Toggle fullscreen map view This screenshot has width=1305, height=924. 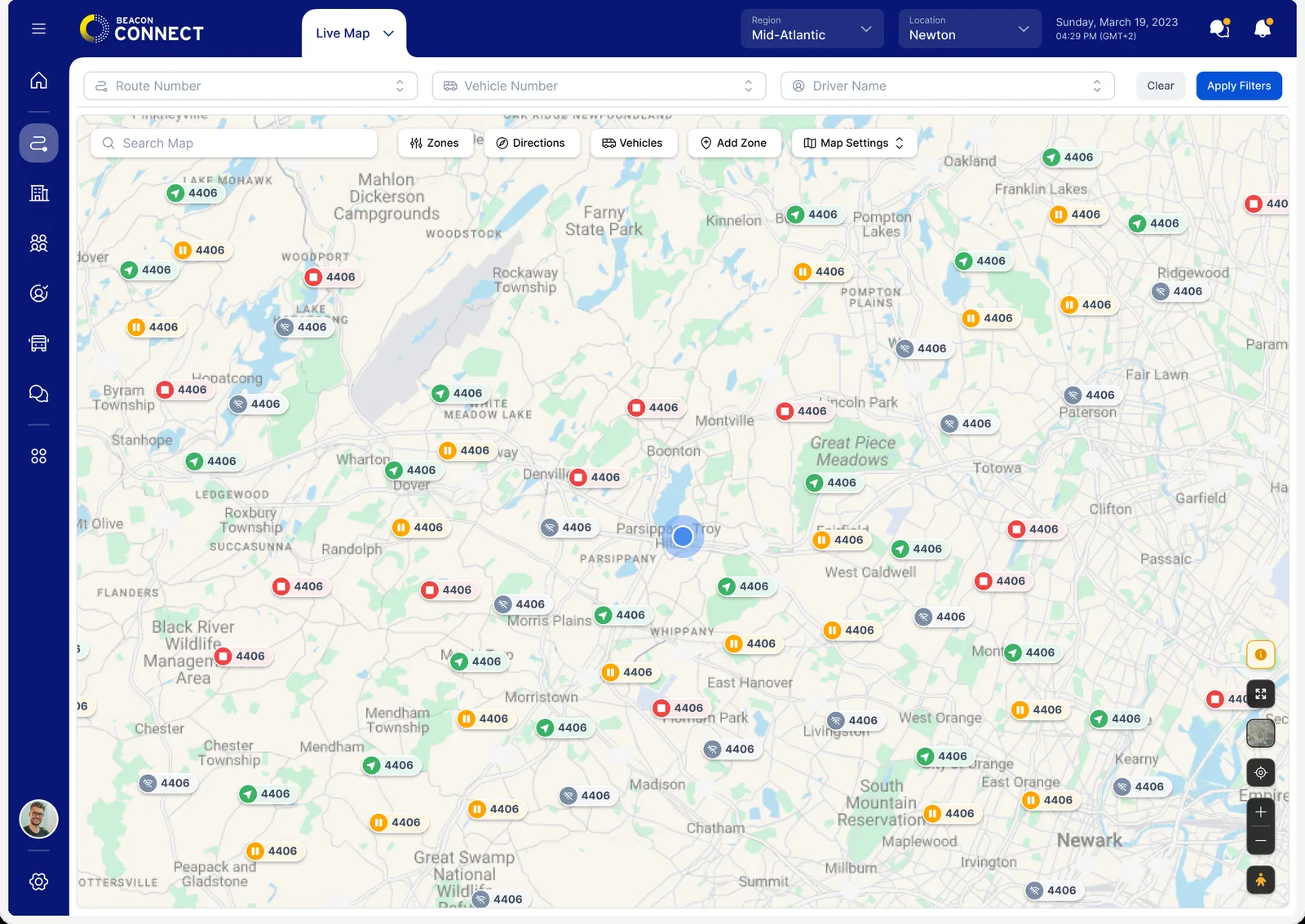point(1260,694)
